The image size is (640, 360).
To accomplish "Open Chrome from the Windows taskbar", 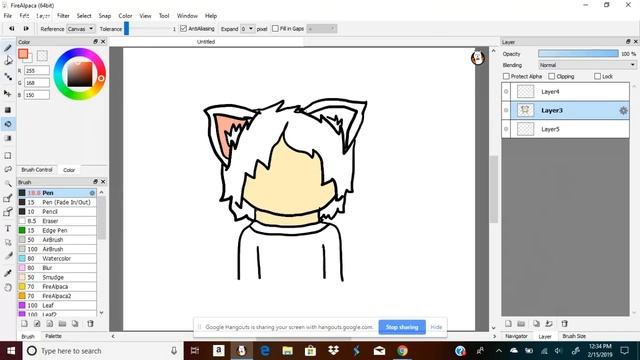I will [x=402, y=351].
